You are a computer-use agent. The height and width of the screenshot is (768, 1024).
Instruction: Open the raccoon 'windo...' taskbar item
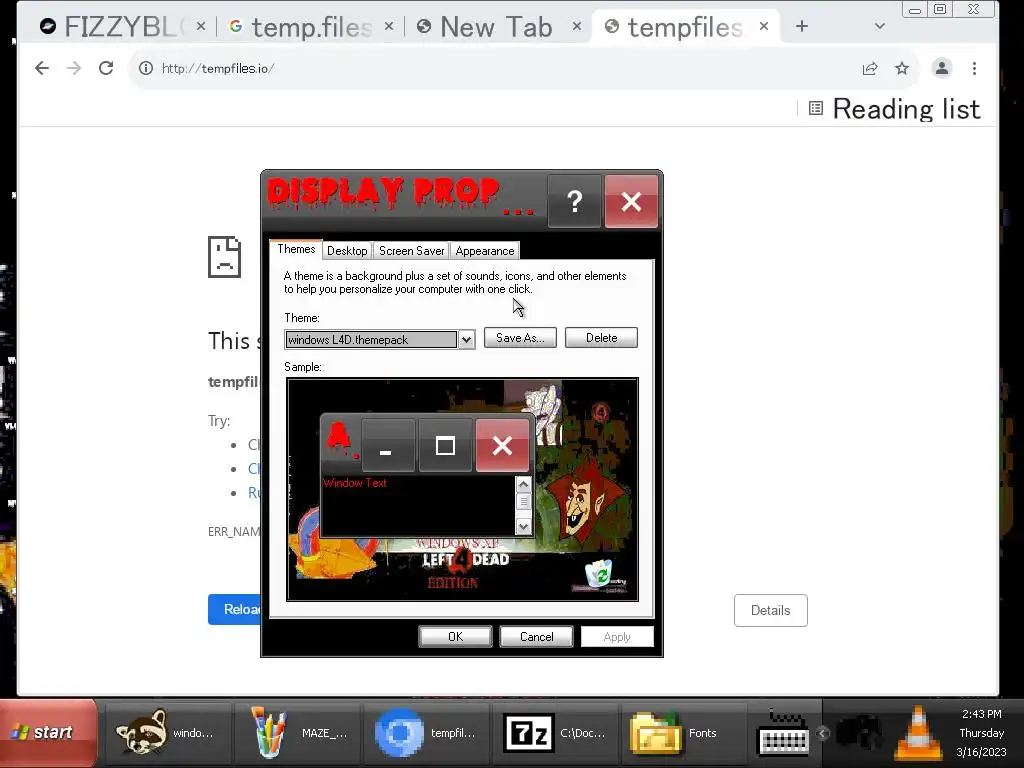(166, 733)
